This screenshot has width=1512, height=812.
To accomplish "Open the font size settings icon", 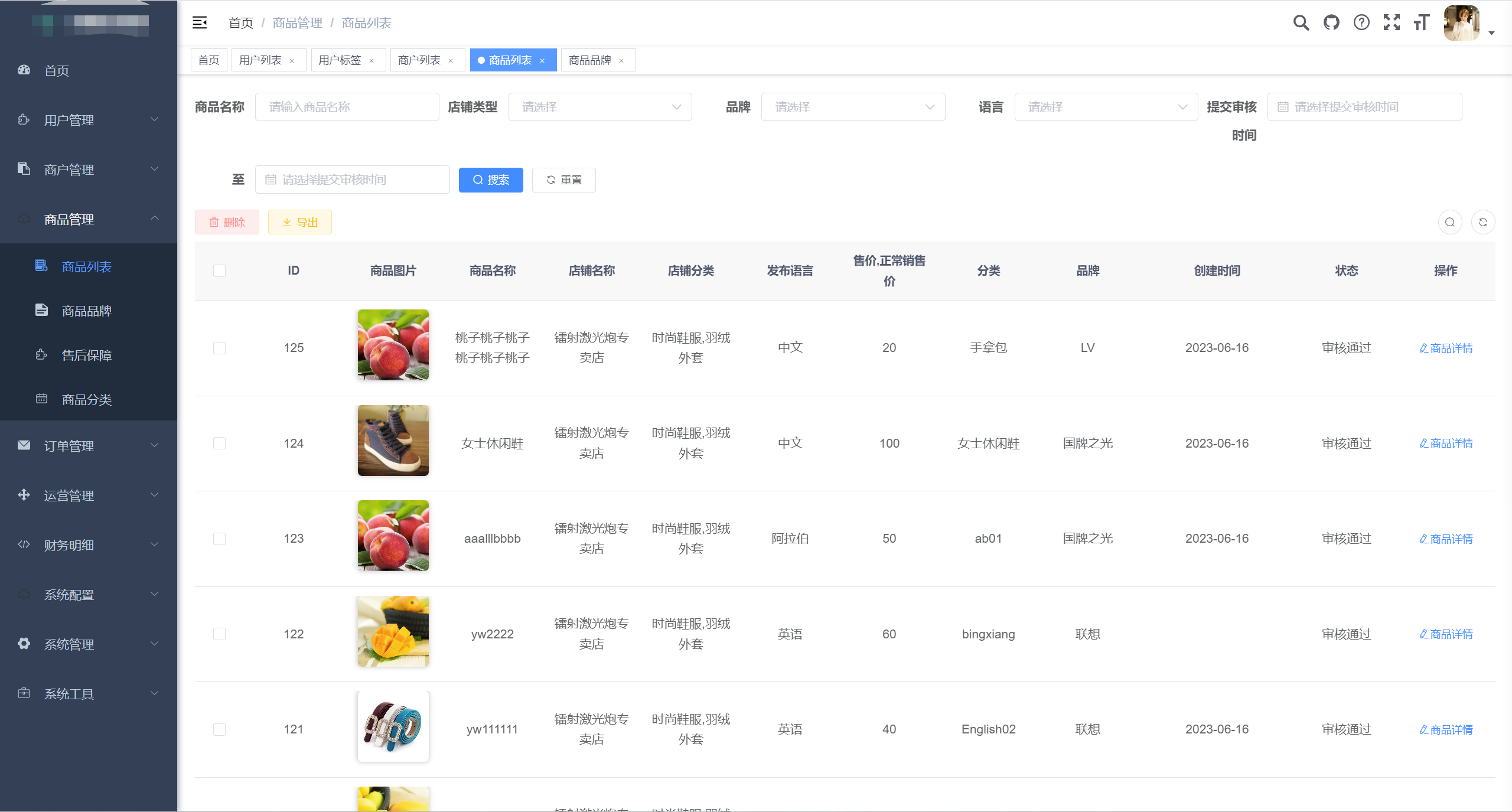I will pos(1421,23).
